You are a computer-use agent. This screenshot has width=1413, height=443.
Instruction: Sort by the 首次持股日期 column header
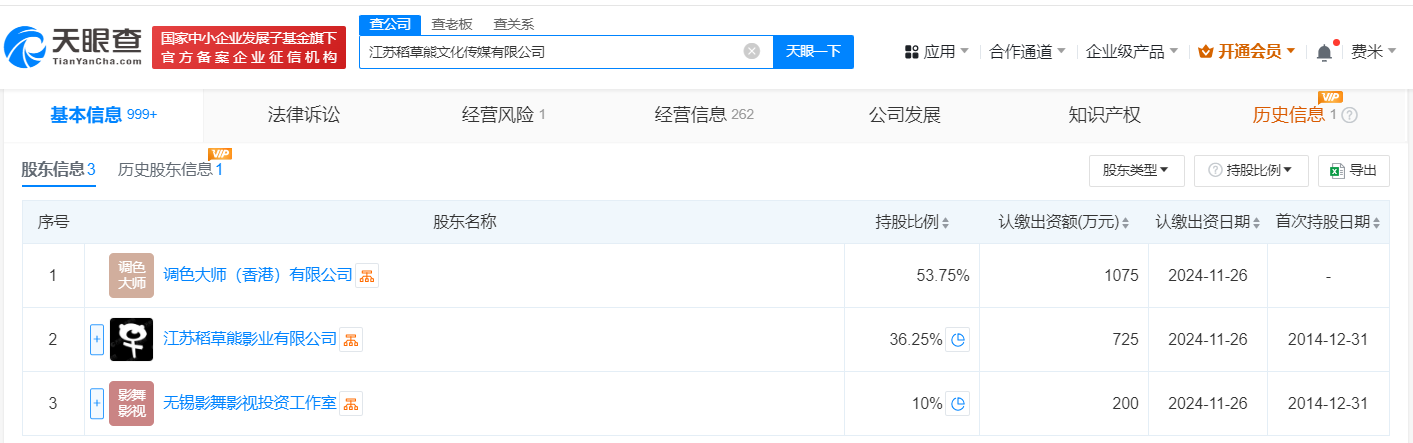1329,222
